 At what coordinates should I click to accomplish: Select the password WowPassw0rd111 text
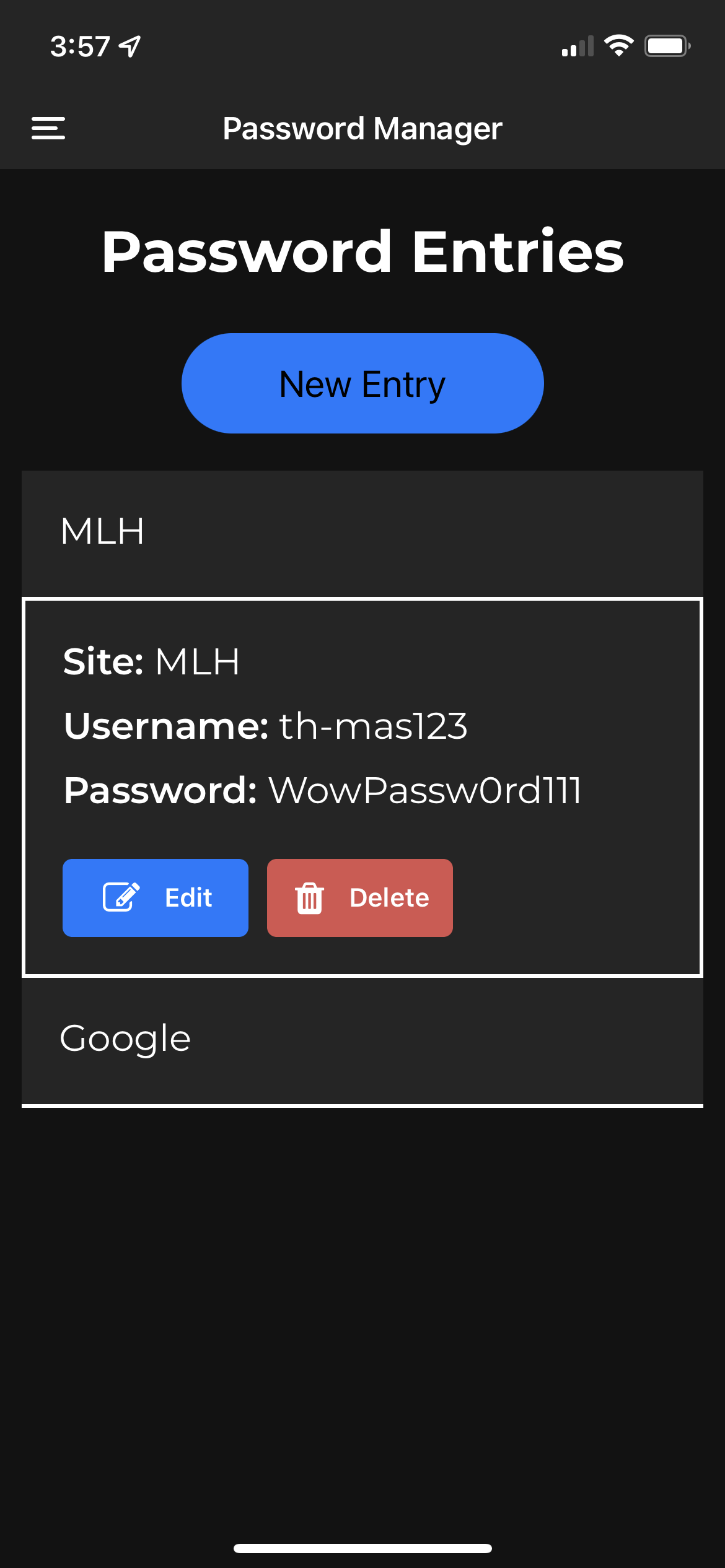click(x=425, y=791)
